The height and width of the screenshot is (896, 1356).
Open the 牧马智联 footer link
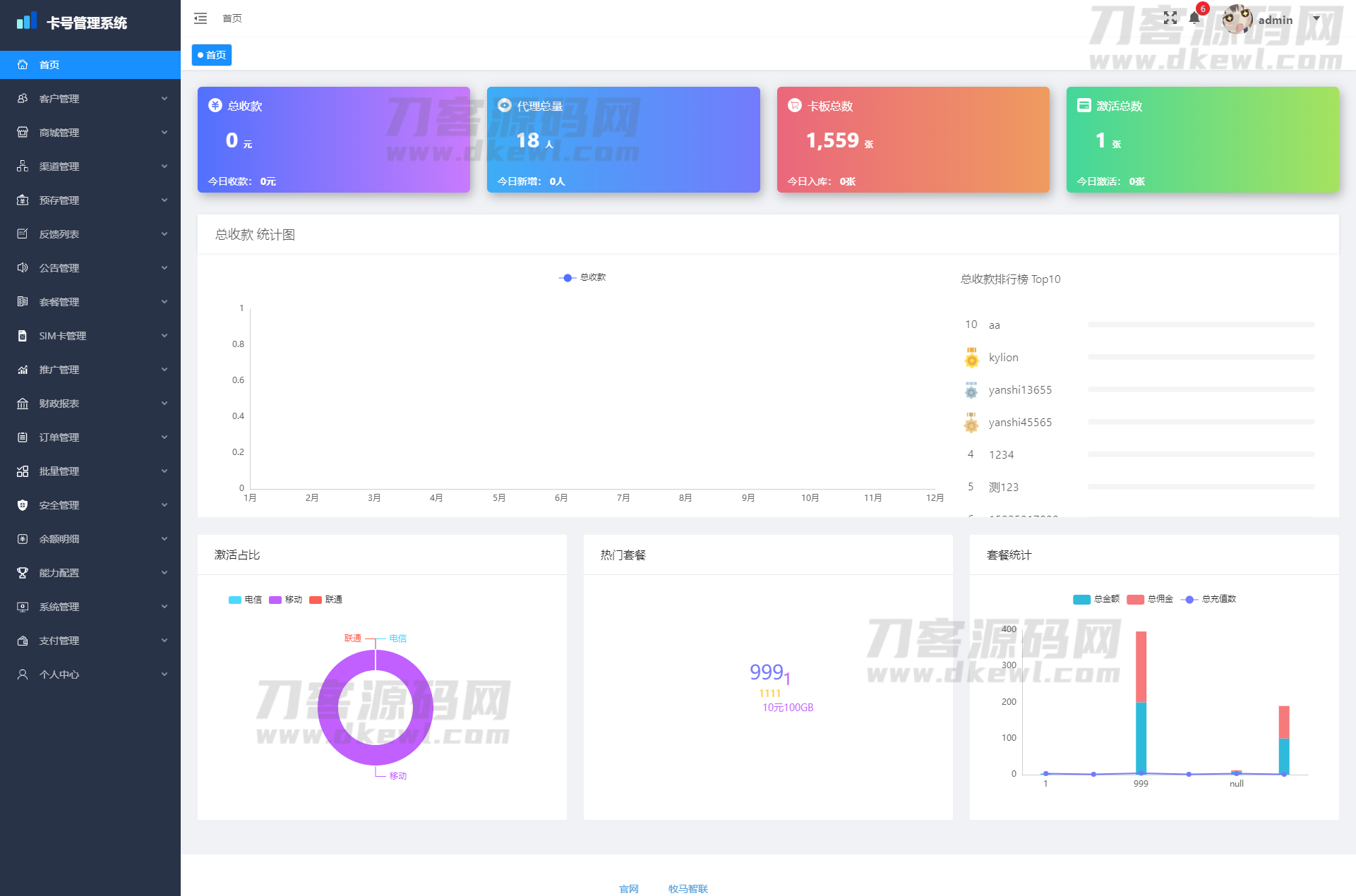pyautogui.click(x=688, y=889)
